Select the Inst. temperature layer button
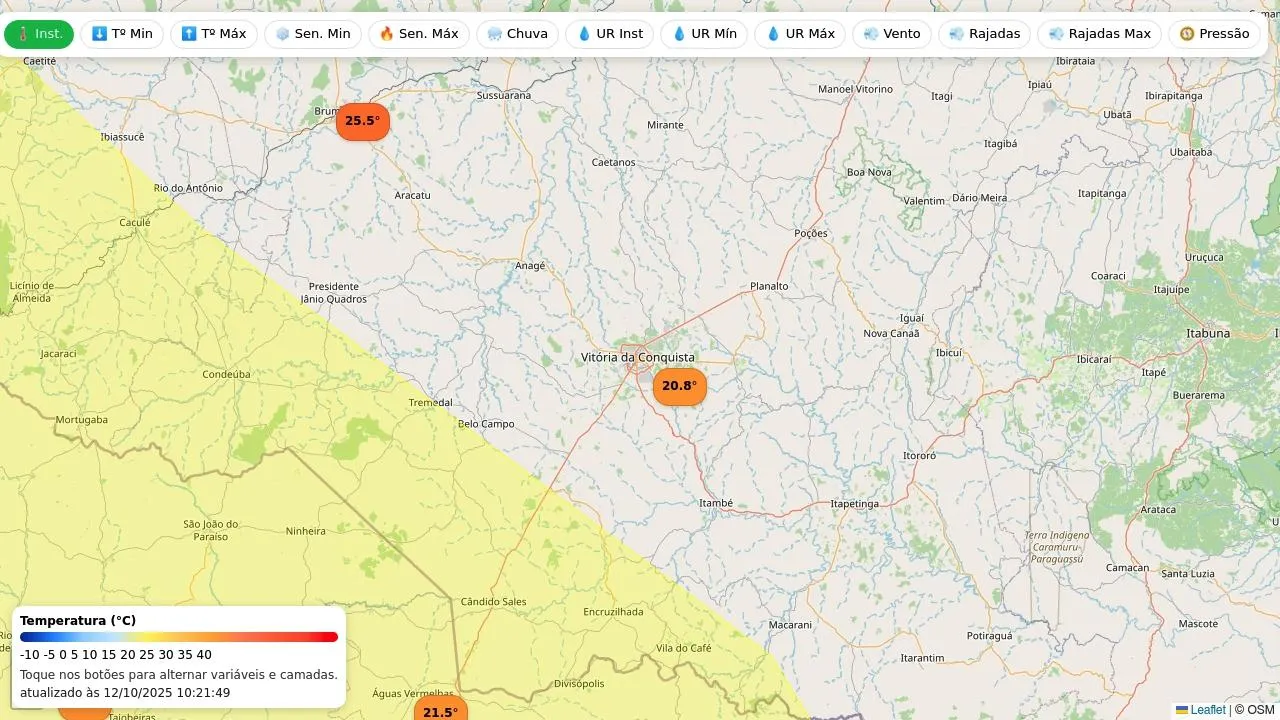1280x720 pixels. coord(39,34)
